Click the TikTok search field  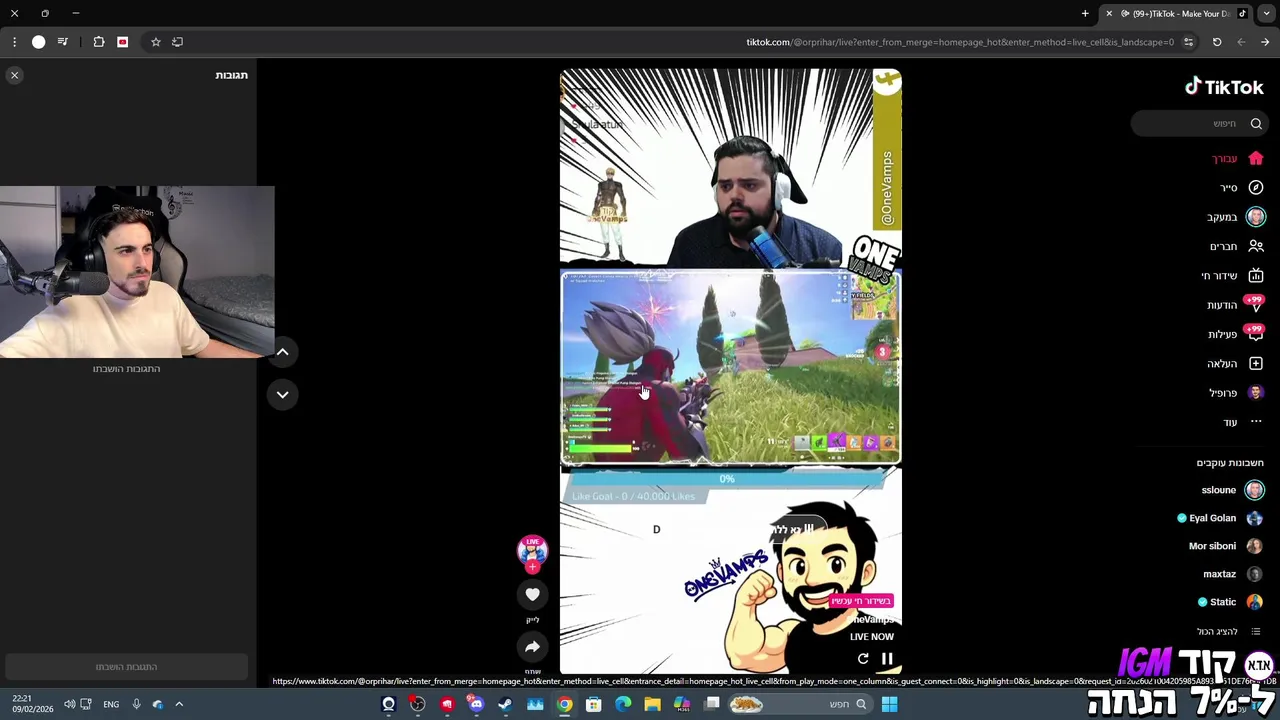click(x=1200, y=123)
